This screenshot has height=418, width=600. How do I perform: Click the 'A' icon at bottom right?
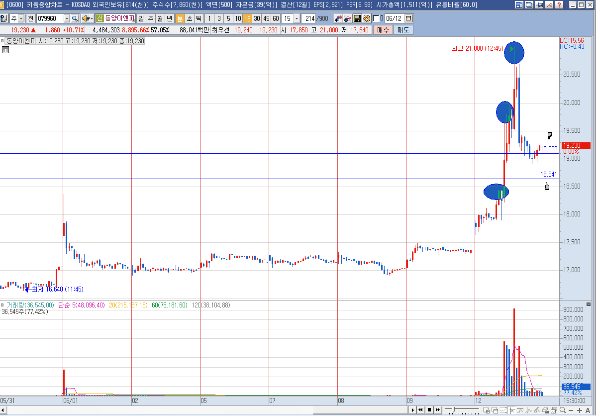point(588,410)
